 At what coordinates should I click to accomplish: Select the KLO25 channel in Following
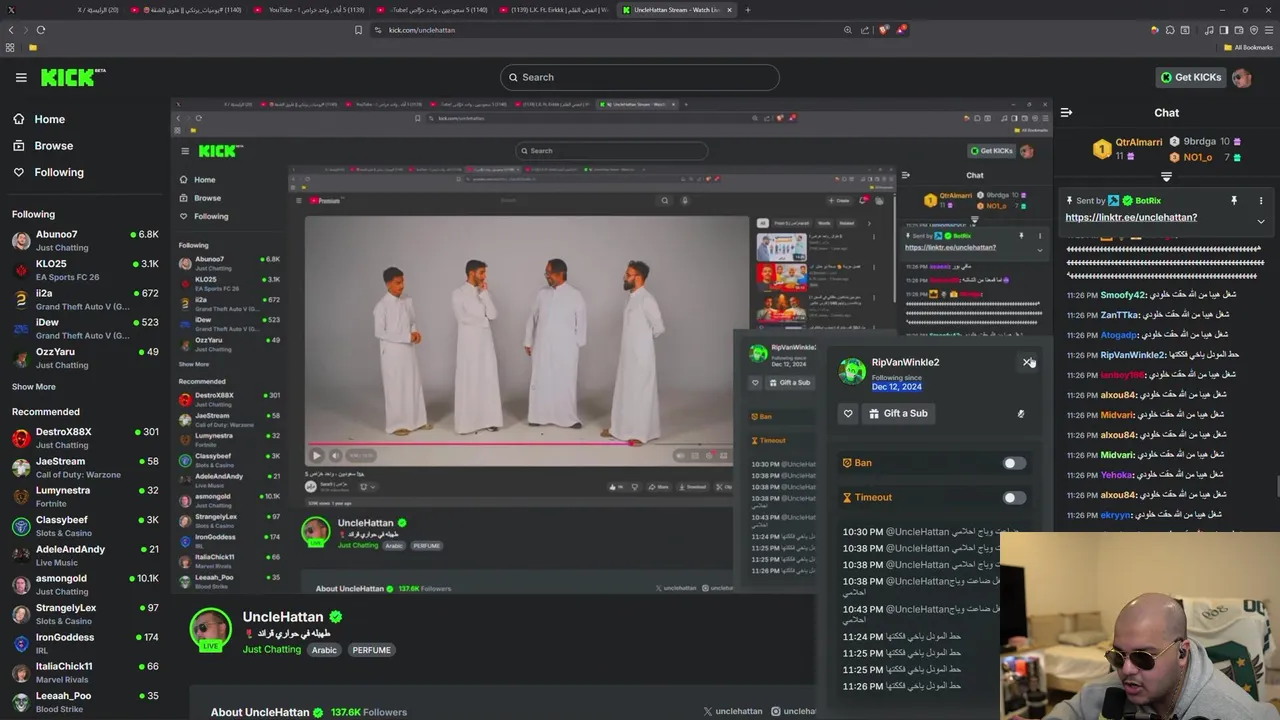(85, 270)
